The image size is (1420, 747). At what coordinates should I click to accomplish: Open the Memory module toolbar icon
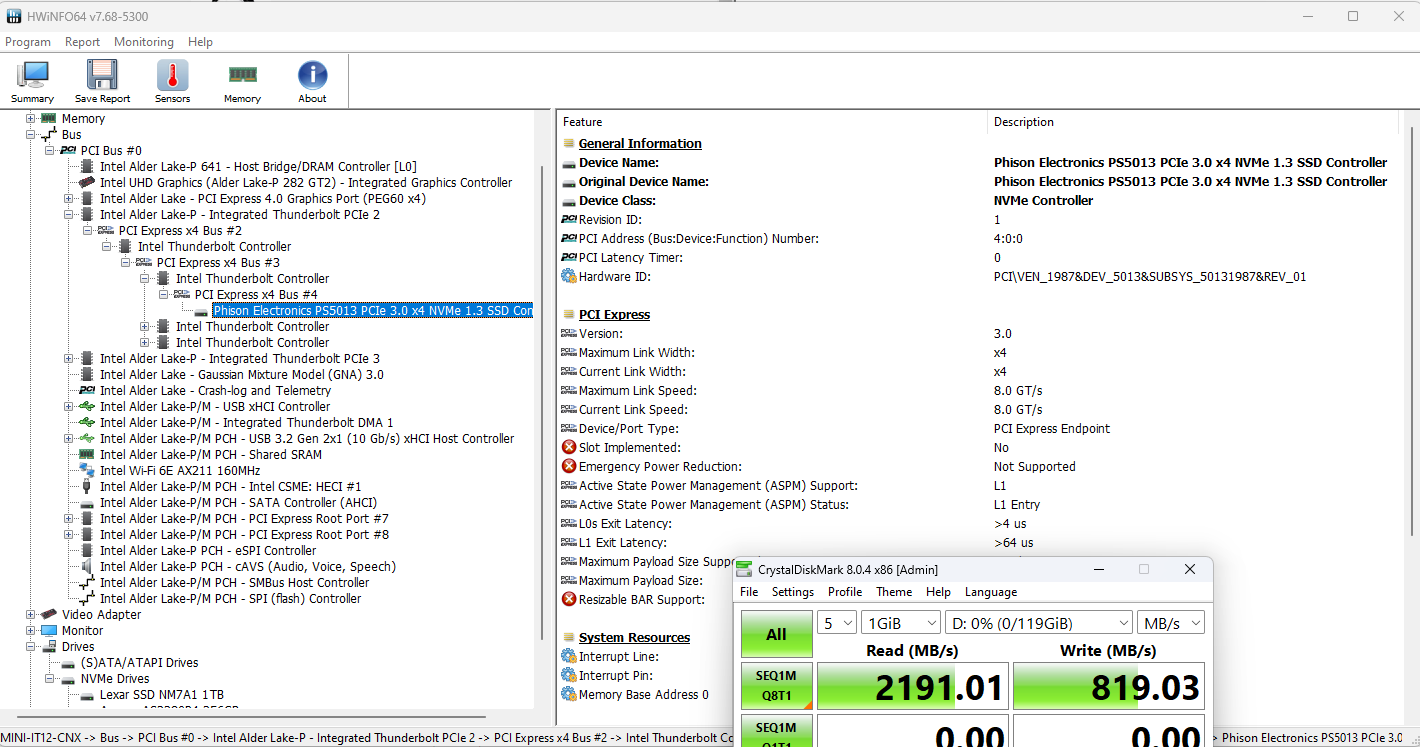tap(242, 75)
